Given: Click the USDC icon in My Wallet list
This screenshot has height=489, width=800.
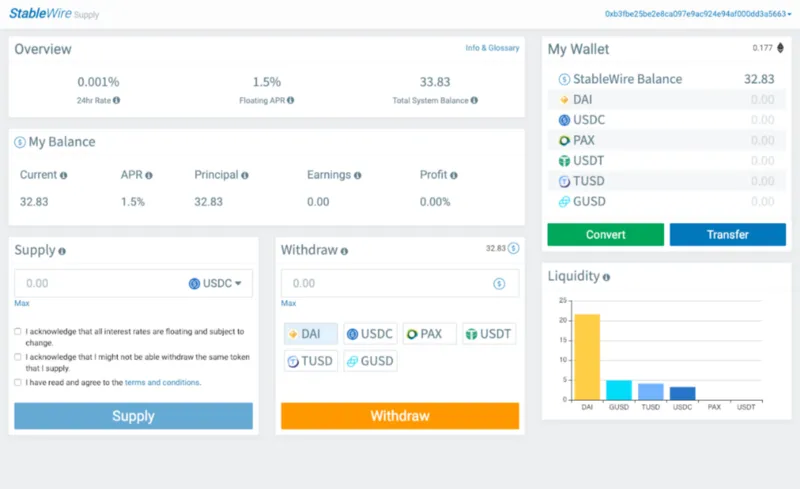Looking at the screenshot, I should pos(564,120).
